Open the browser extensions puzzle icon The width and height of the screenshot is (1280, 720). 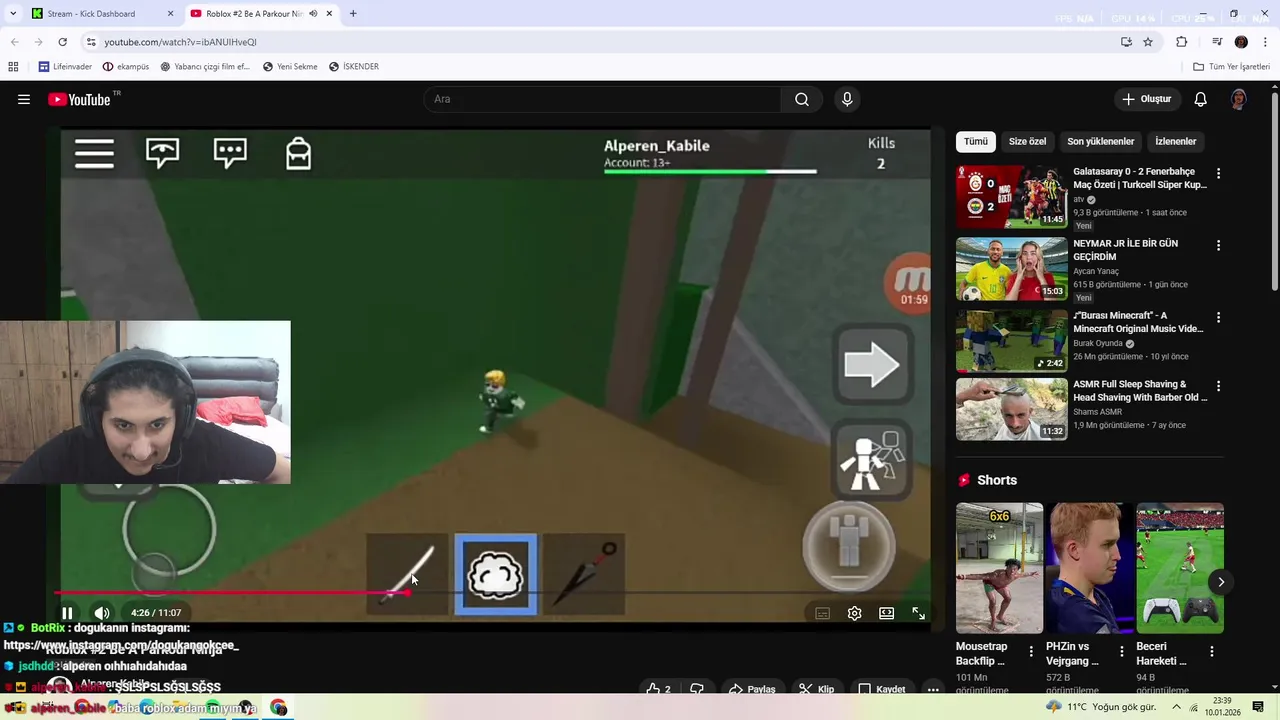click(1182, 42)
